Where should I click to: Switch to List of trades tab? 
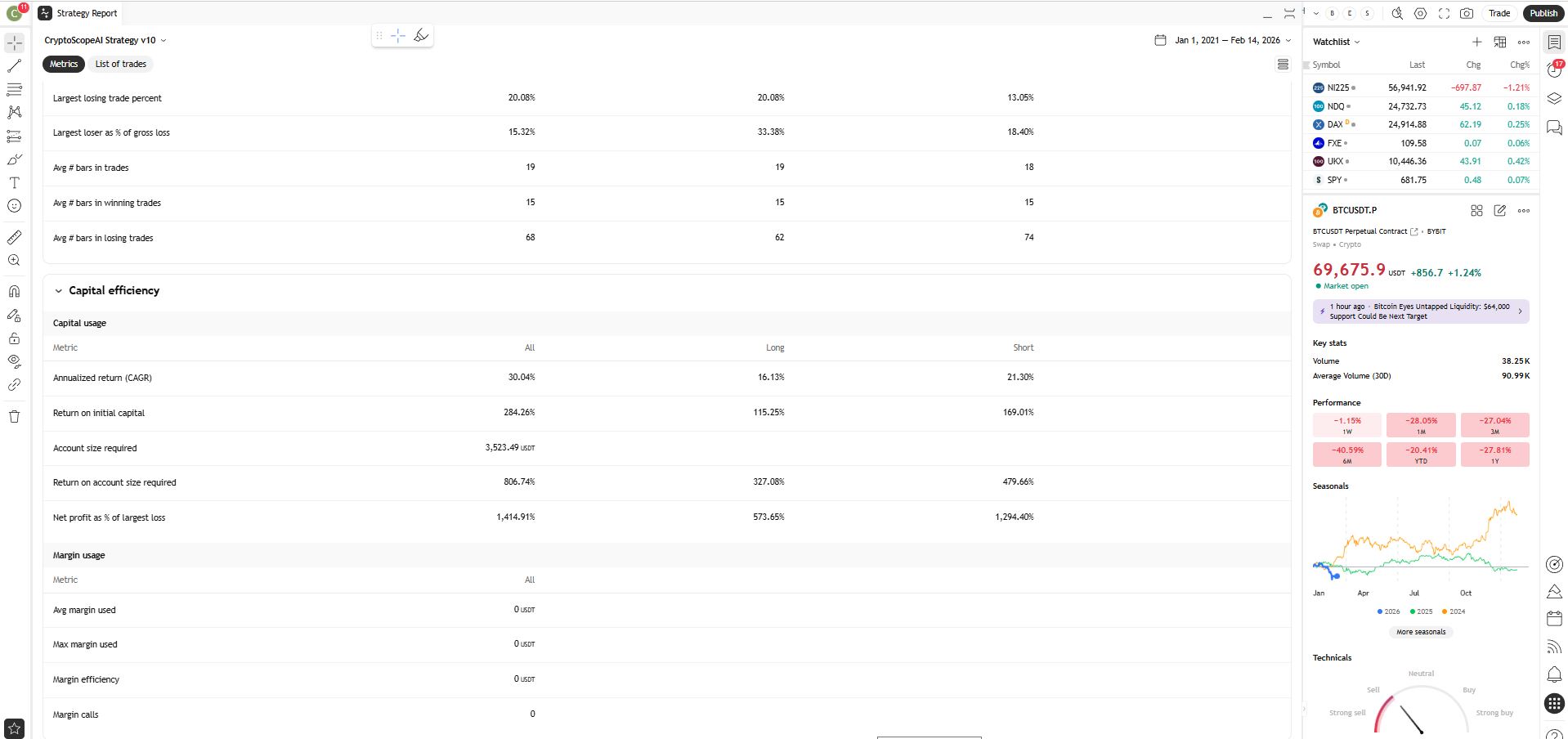[120, 64]
